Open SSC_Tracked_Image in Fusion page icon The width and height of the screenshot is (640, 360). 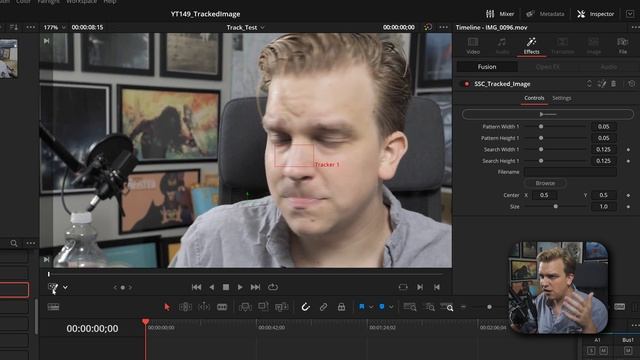602,84
